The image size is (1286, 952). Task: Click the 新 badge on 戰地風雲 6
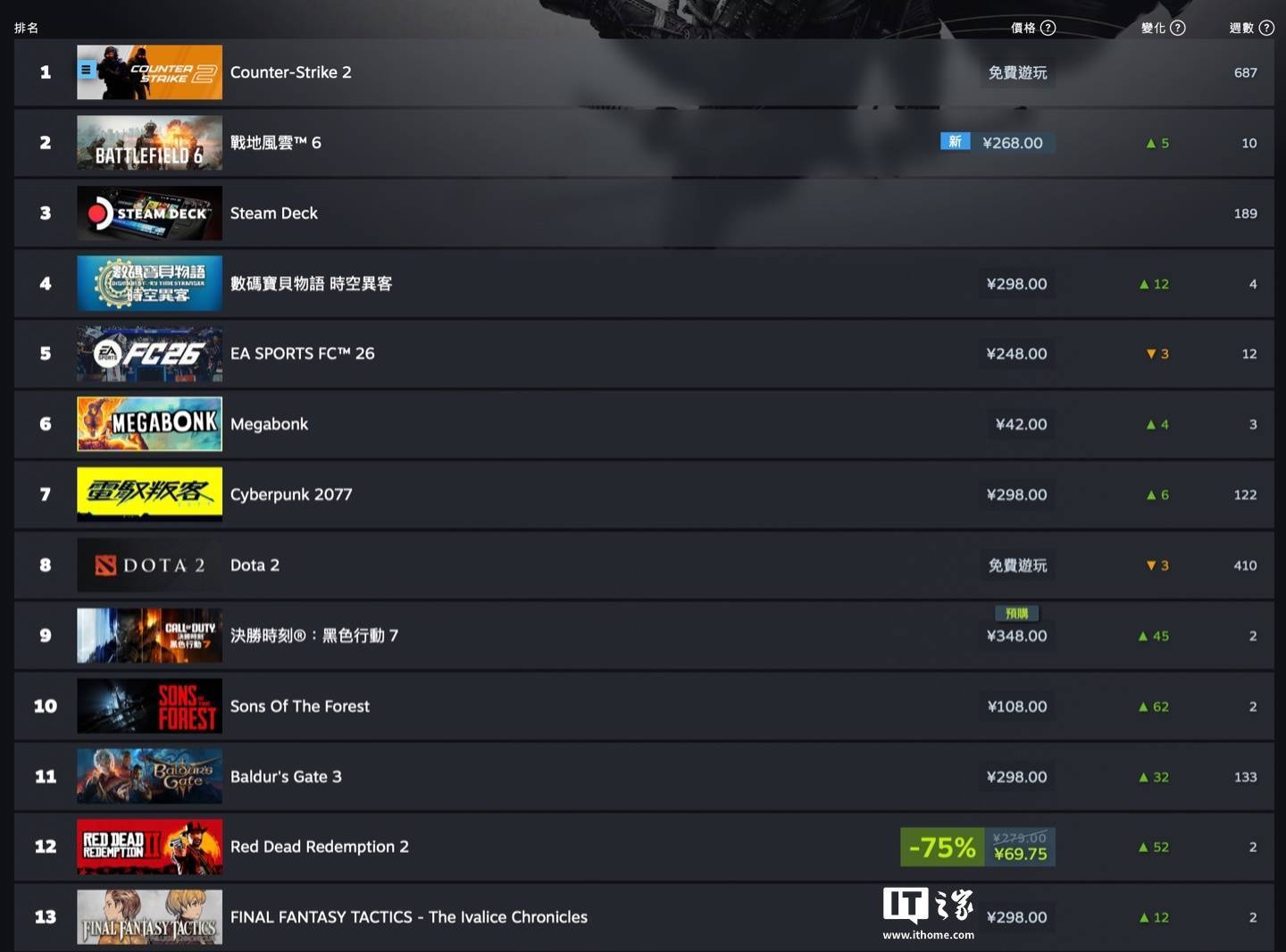pos(955,141)
